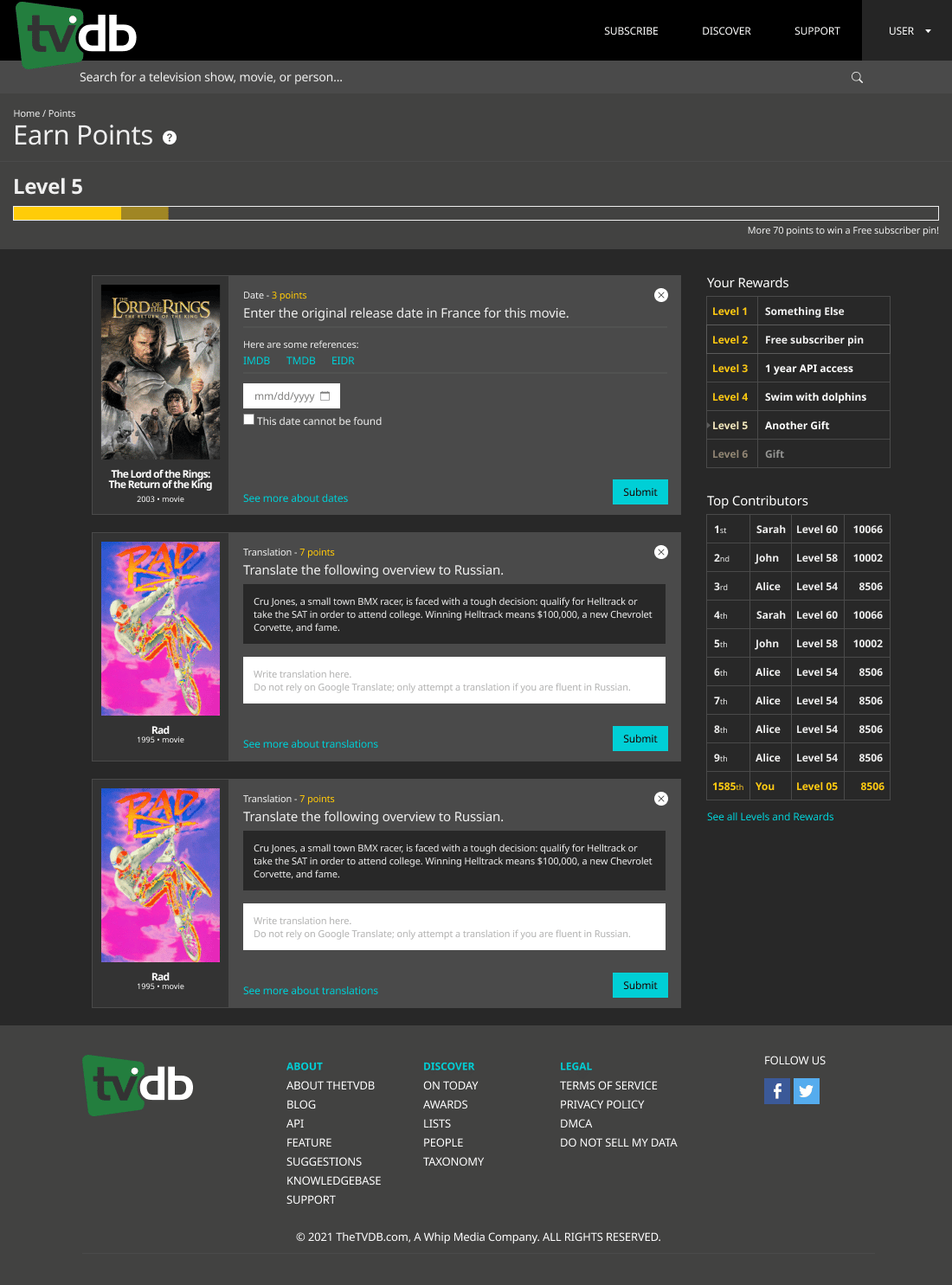Click the Rad movie poster thumbnail
Image resolution: width=952 pixels, height=1285 pixels.
point(160,628)
